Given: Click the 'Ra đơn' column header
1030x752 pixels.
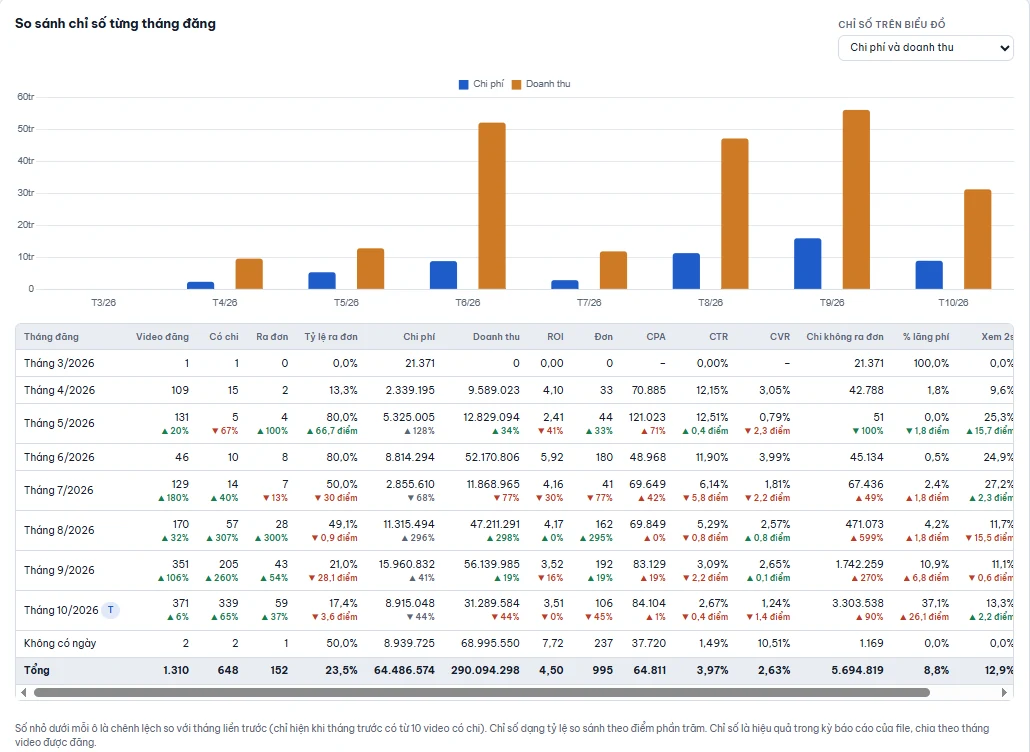Looking at the screenshot, I should click(272, 337).
